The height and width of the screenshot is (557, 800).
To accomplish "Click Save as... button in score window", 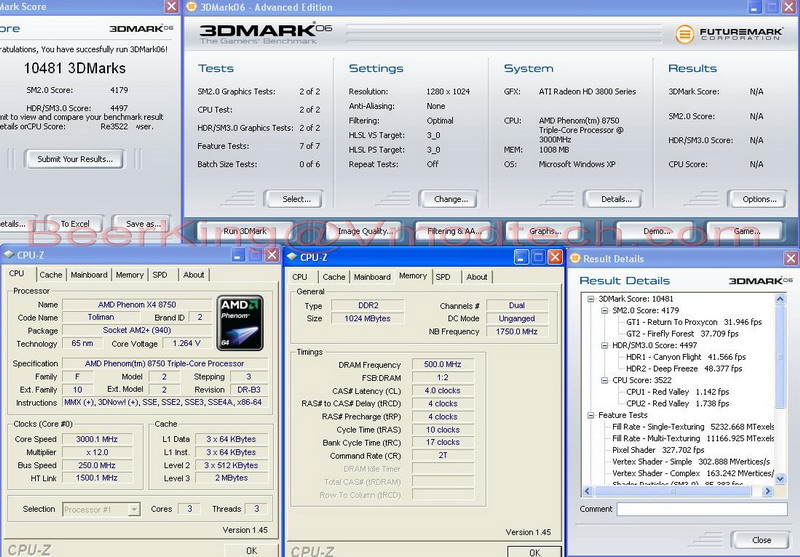I will (x=142, y=224).
